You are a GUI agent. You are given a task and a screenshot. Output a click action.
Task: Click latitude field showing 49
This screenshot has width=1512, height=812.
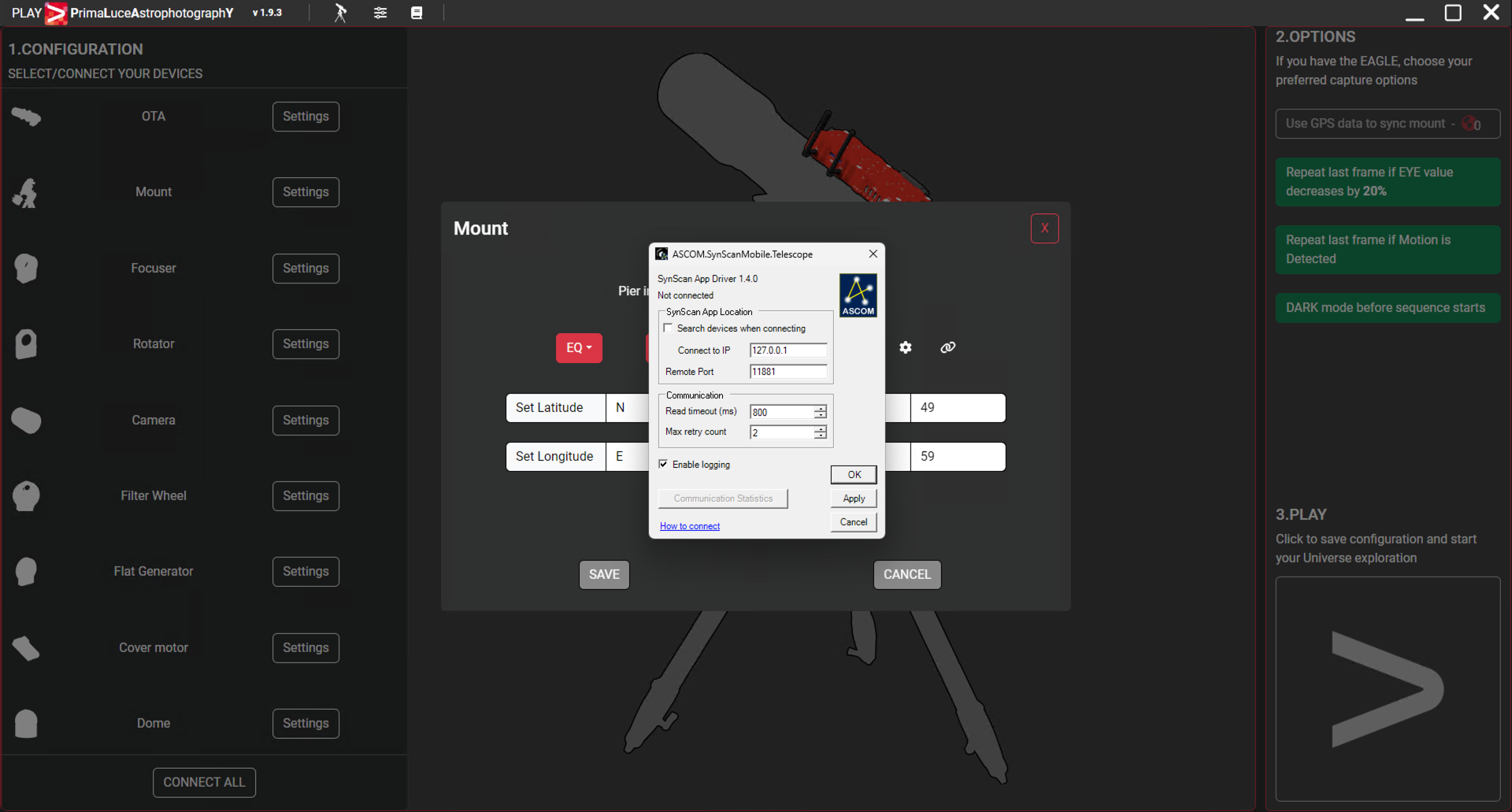[958, 408]
